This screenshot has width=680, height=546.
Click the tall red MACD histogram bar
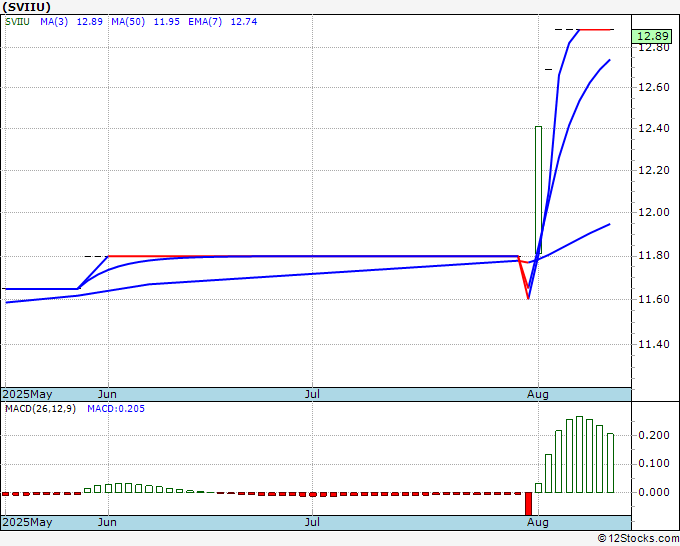pos(528,503)
